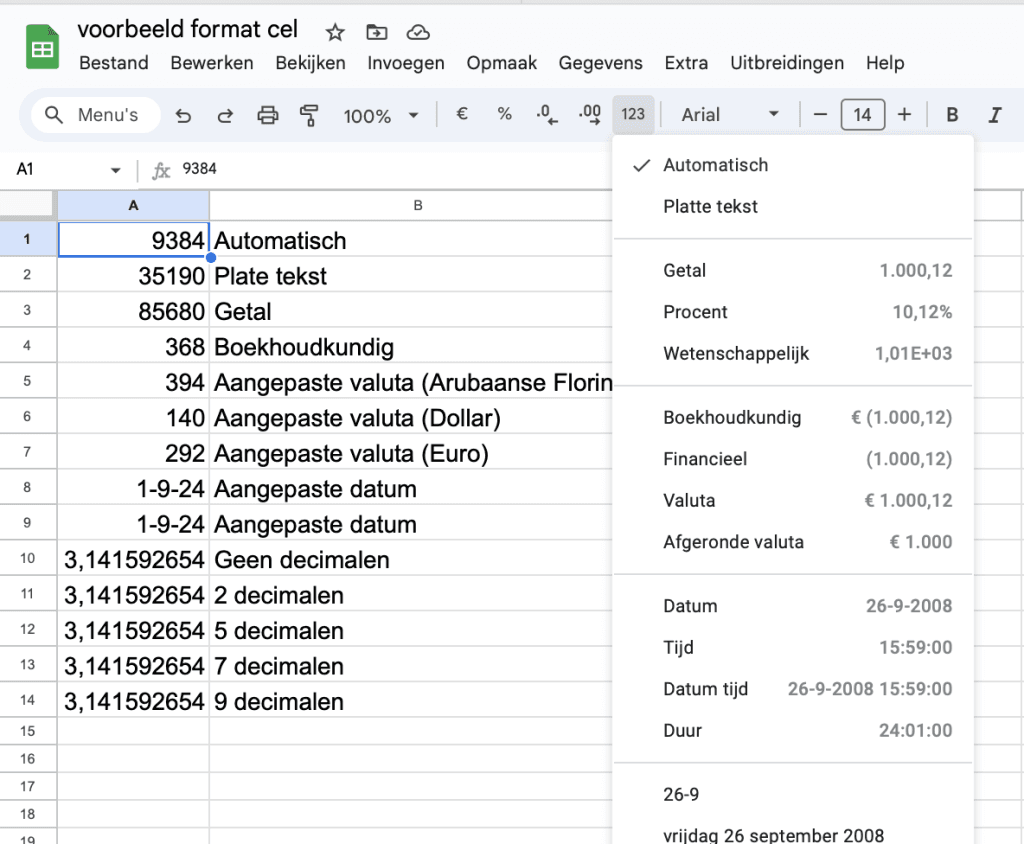1024x844 pixels.
Task: Apply percent format icon
Action: click(x=504, y=114)
